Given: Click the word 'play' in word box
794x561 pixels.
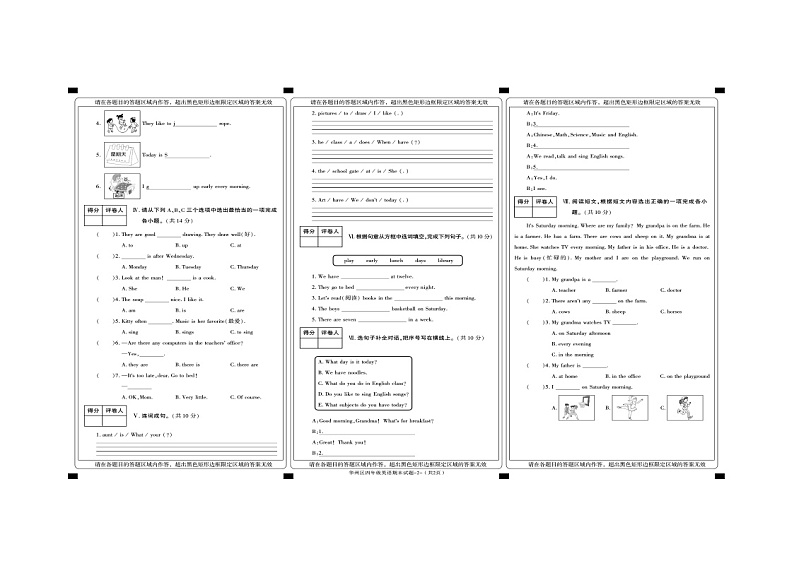Looking at the screenshot, I should [x=349, y=260].
